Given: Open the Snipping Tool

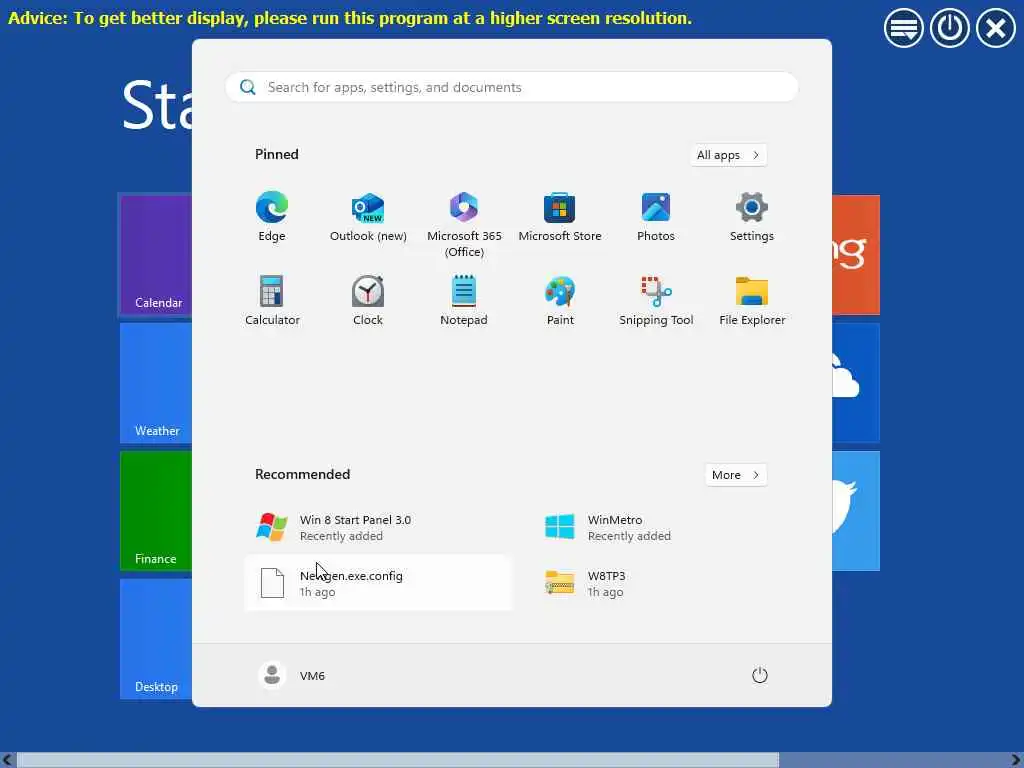Looking at the screenshot, I should click(x=656, y=300).
